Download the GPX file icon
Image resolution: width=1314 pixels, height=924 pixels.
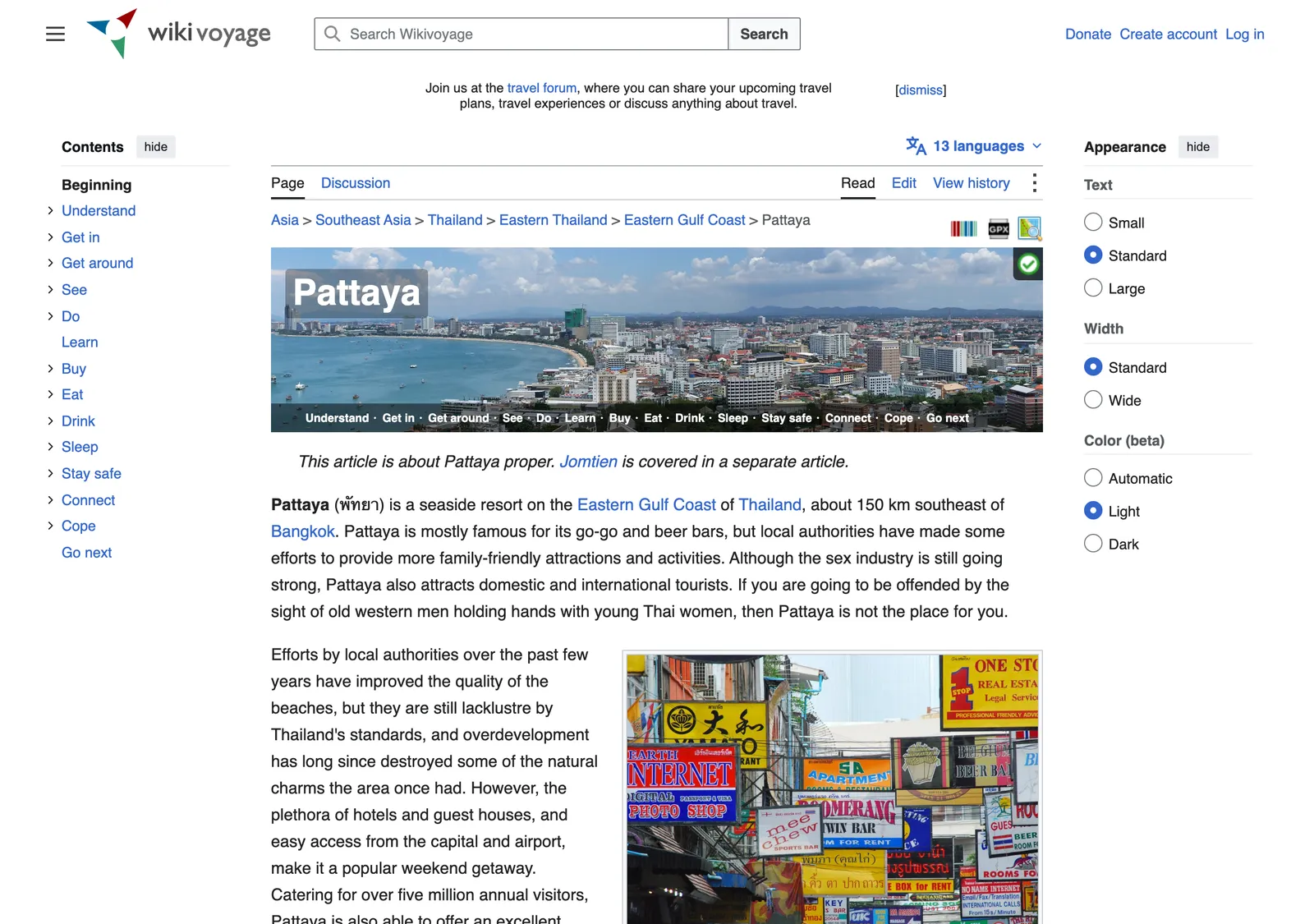pos(999,228)
